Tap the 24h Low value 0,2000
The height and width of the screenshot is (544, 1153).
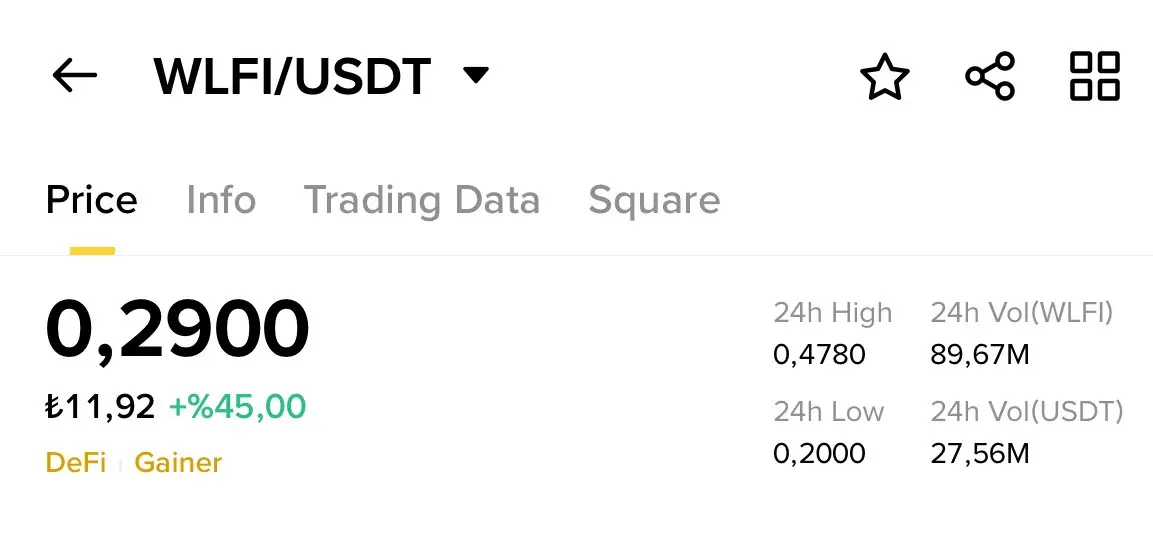coord(819,454)
